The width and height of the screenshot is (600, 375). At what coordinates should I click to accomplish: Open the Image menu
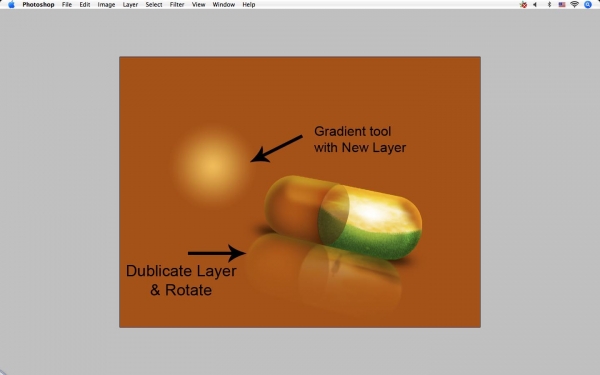[x=106, y=5]
